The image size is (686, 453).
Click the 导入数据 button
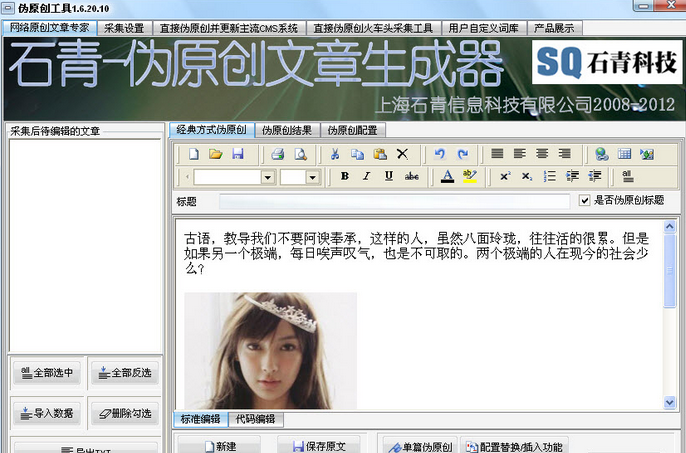coord(47,413)
